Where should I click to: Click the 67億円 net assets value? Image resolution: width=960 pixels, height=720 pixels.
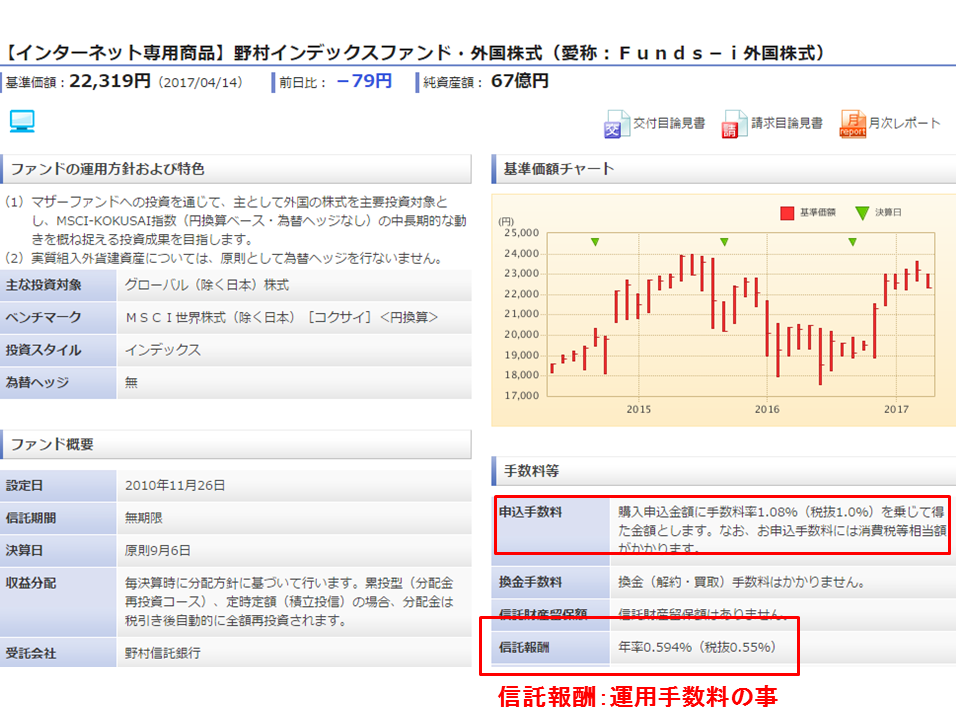click(x=520, y=81)
